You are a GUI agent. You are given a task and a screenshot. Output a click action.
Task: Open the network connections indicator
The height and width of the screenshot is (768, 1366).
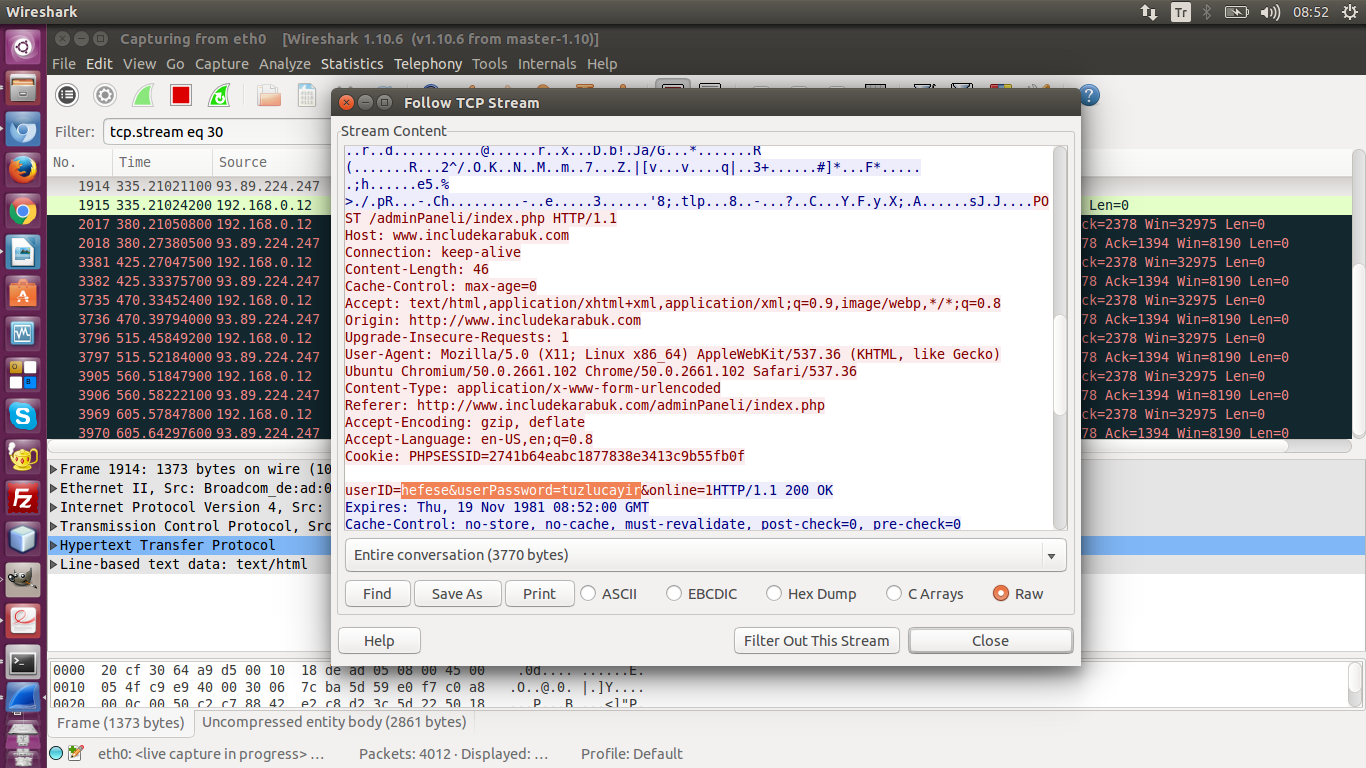[1149, 12]
